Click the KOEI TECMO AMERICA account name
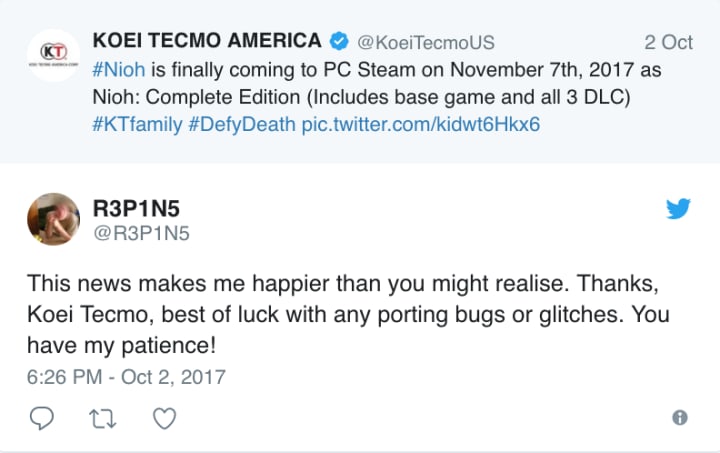The width and height of the screenshot is (720, 453). click(207, 41)
